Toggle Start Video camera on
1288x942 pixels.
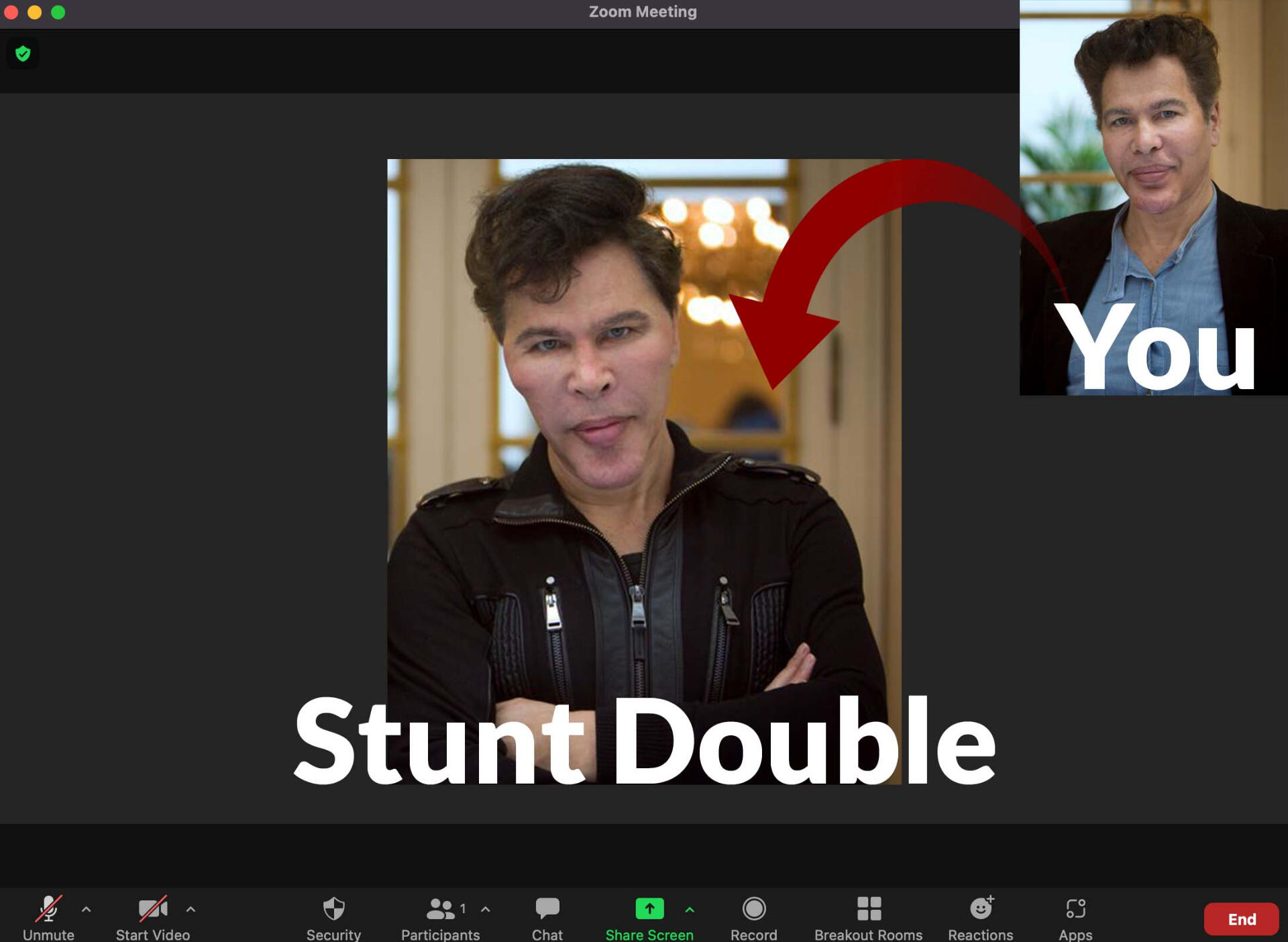tap(152, 909)
